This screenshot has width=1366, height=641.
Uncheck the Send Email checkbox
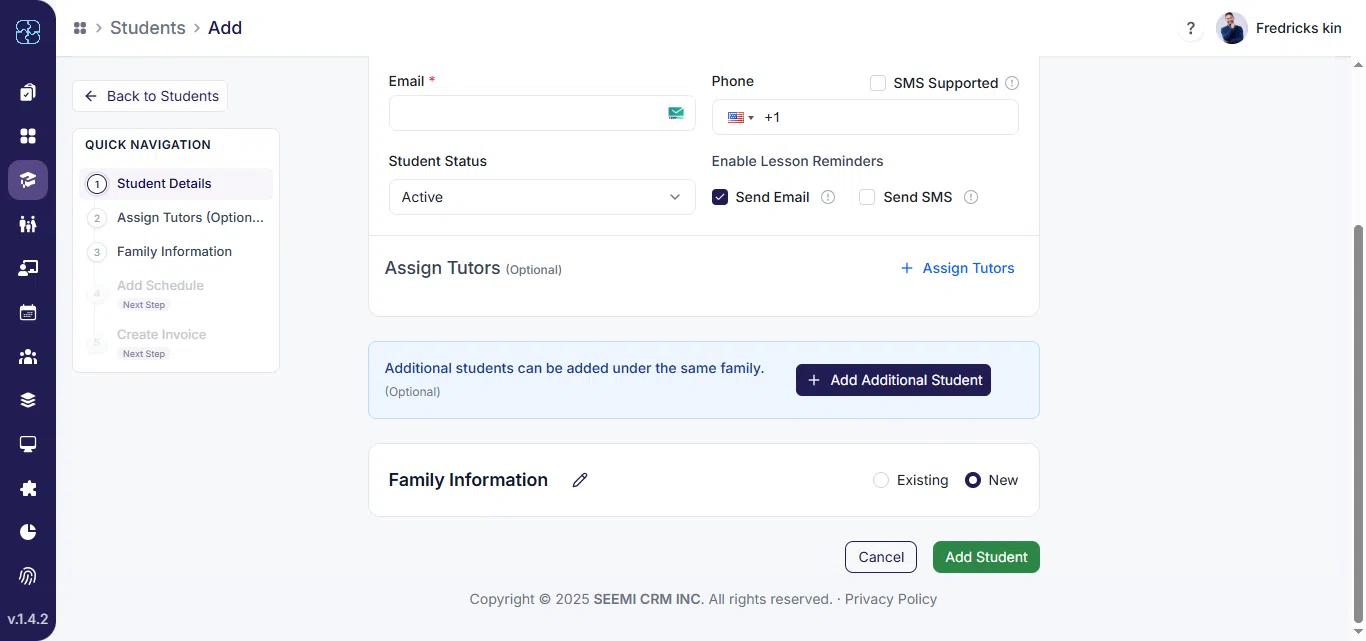(720, 197)
